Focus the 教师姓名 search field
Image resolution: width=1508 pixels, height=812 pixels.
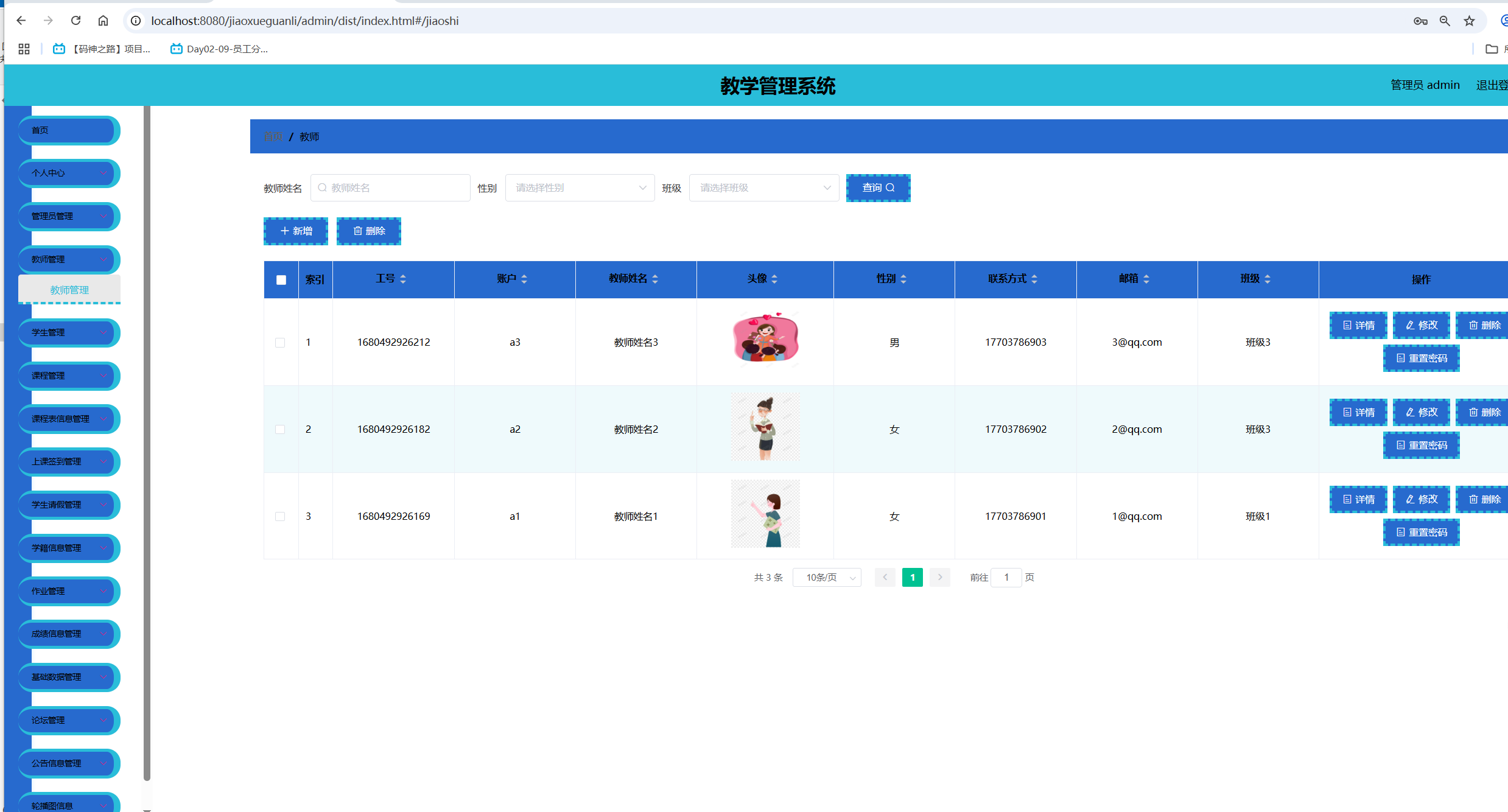coord(390,188)
